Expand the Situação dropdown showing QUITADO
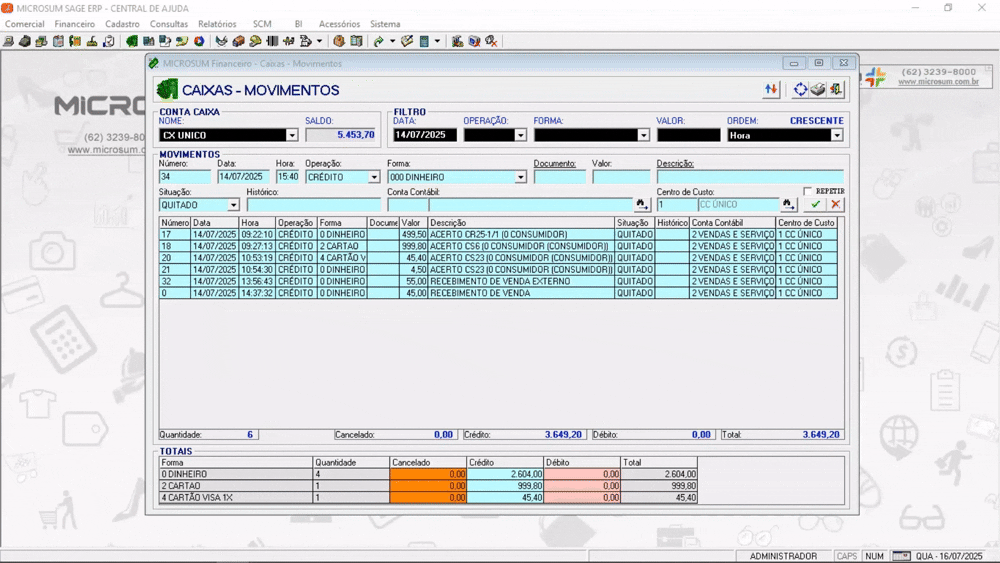 233,205
